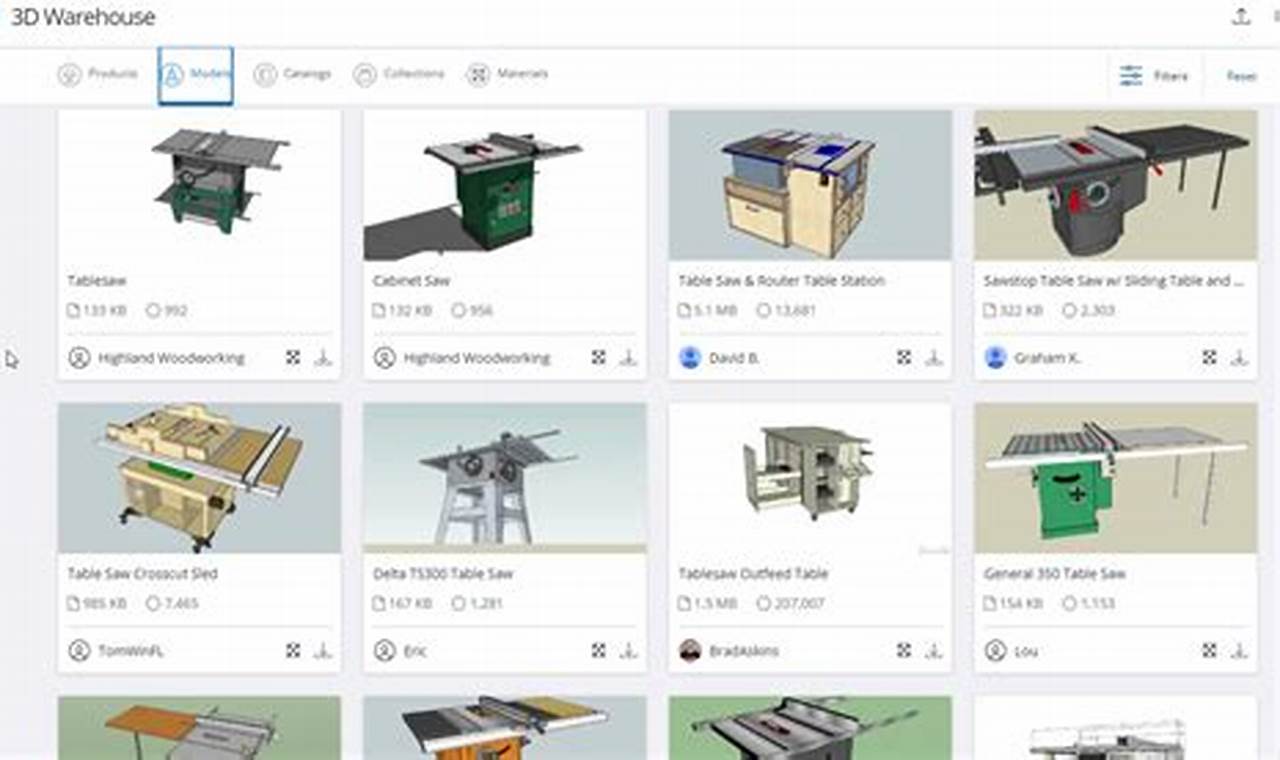Download the Tablesaw model

coord(322,357)
